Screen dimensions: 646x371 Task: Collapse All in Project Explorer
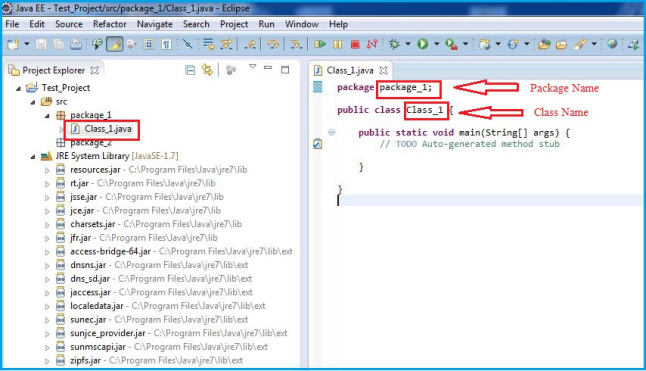(x=190, y=70)
